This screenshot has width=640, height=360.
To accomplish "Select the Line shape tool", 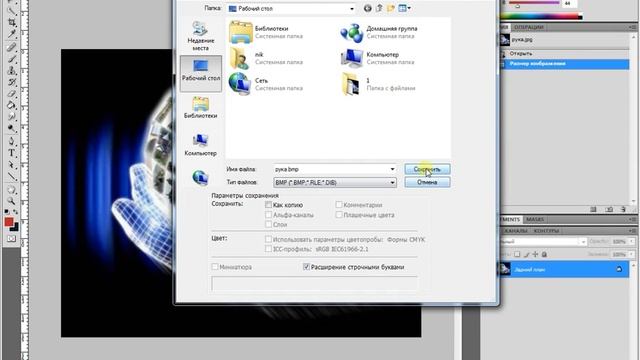I will pyautogui.click(x=12, y=177).
